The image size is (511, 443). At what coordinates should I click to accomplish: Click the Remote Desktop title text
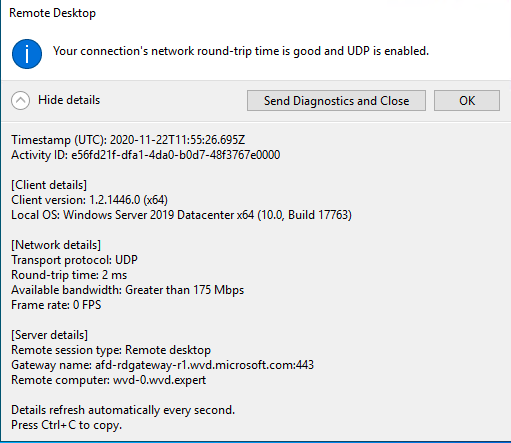53,13
